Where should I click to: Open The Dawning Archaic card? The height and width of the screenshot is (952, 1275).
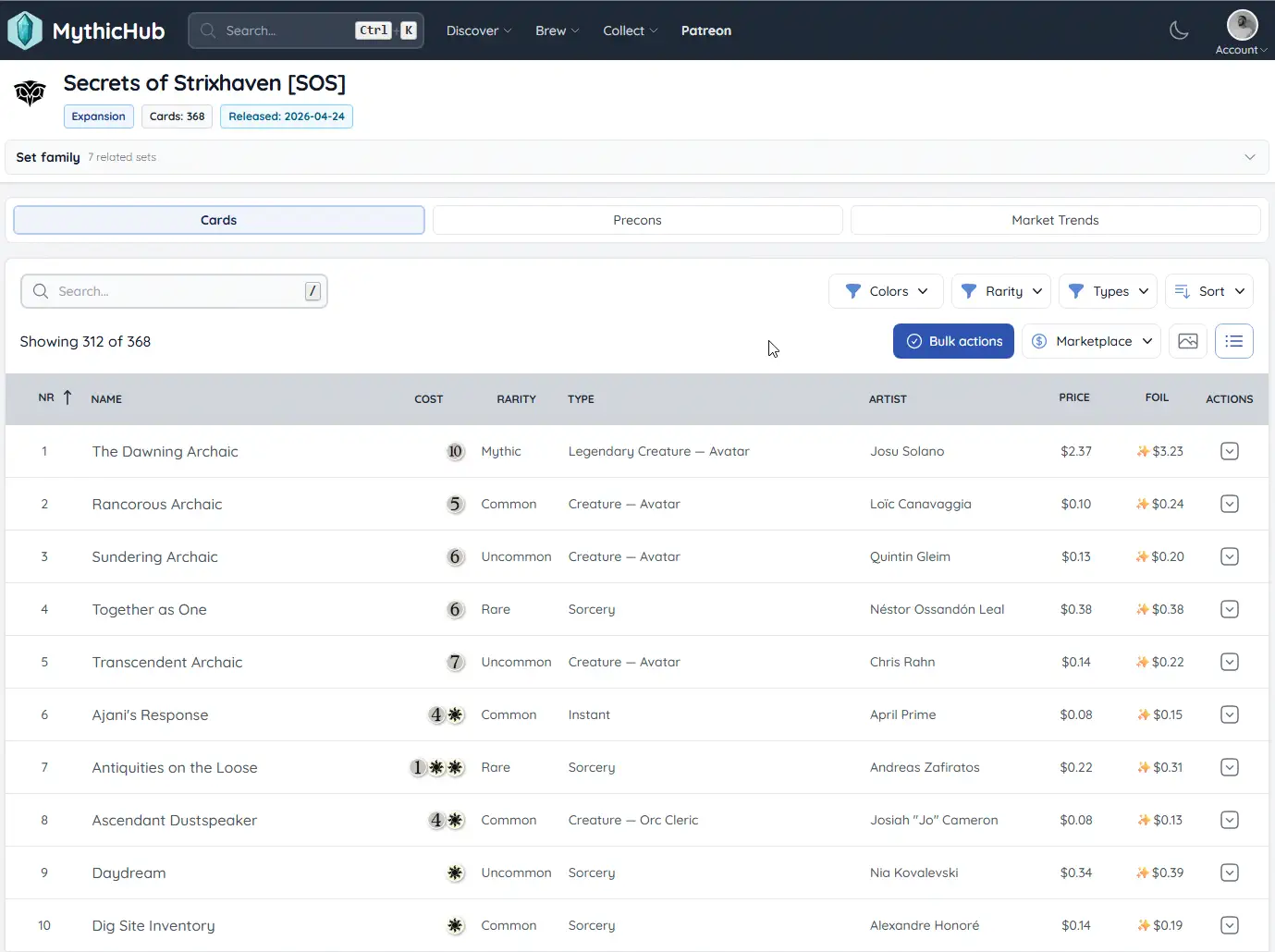click(166, 451)
